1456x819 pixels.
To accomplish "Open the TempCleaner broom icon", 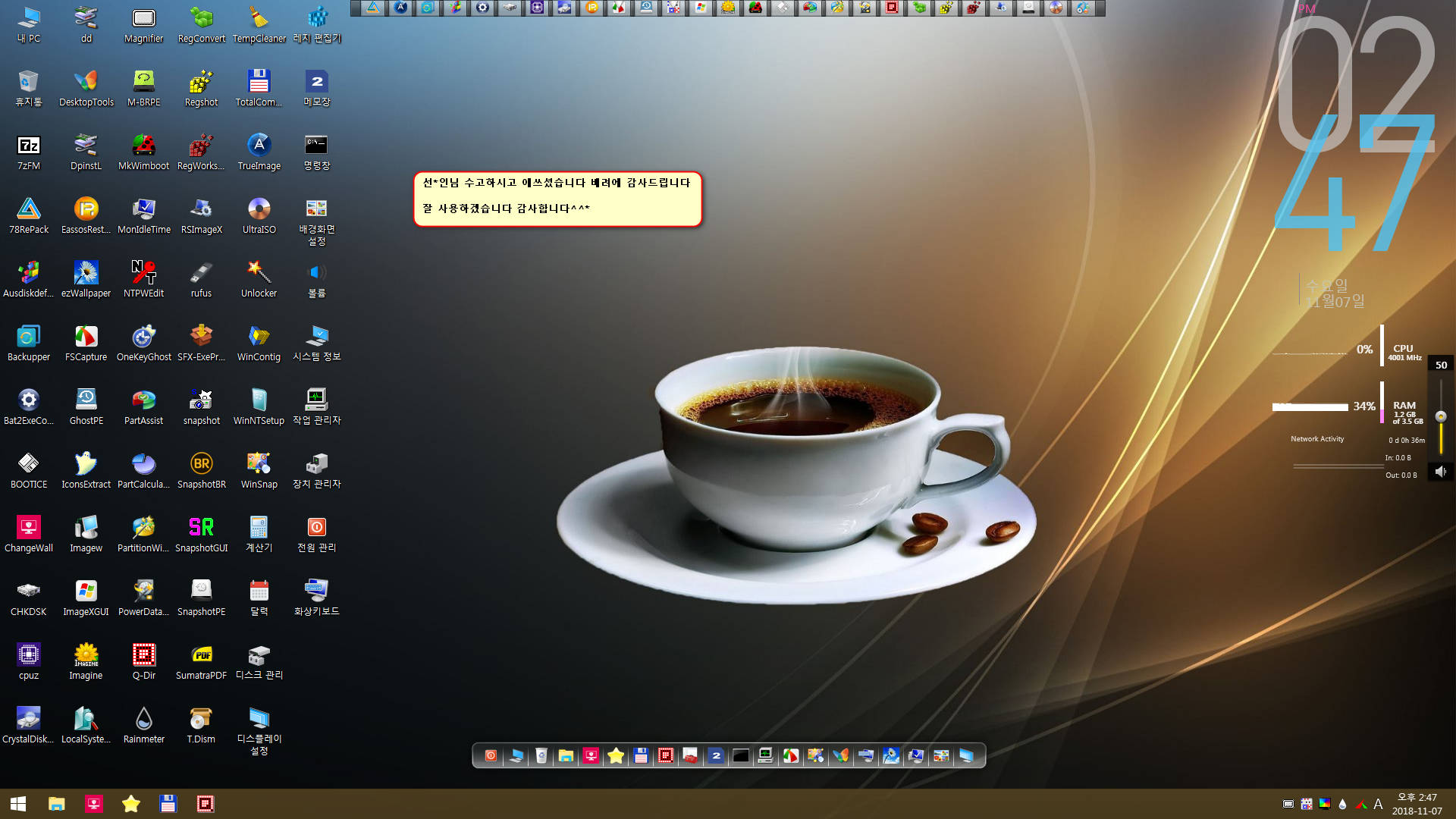I will click(x=259, y=24).
